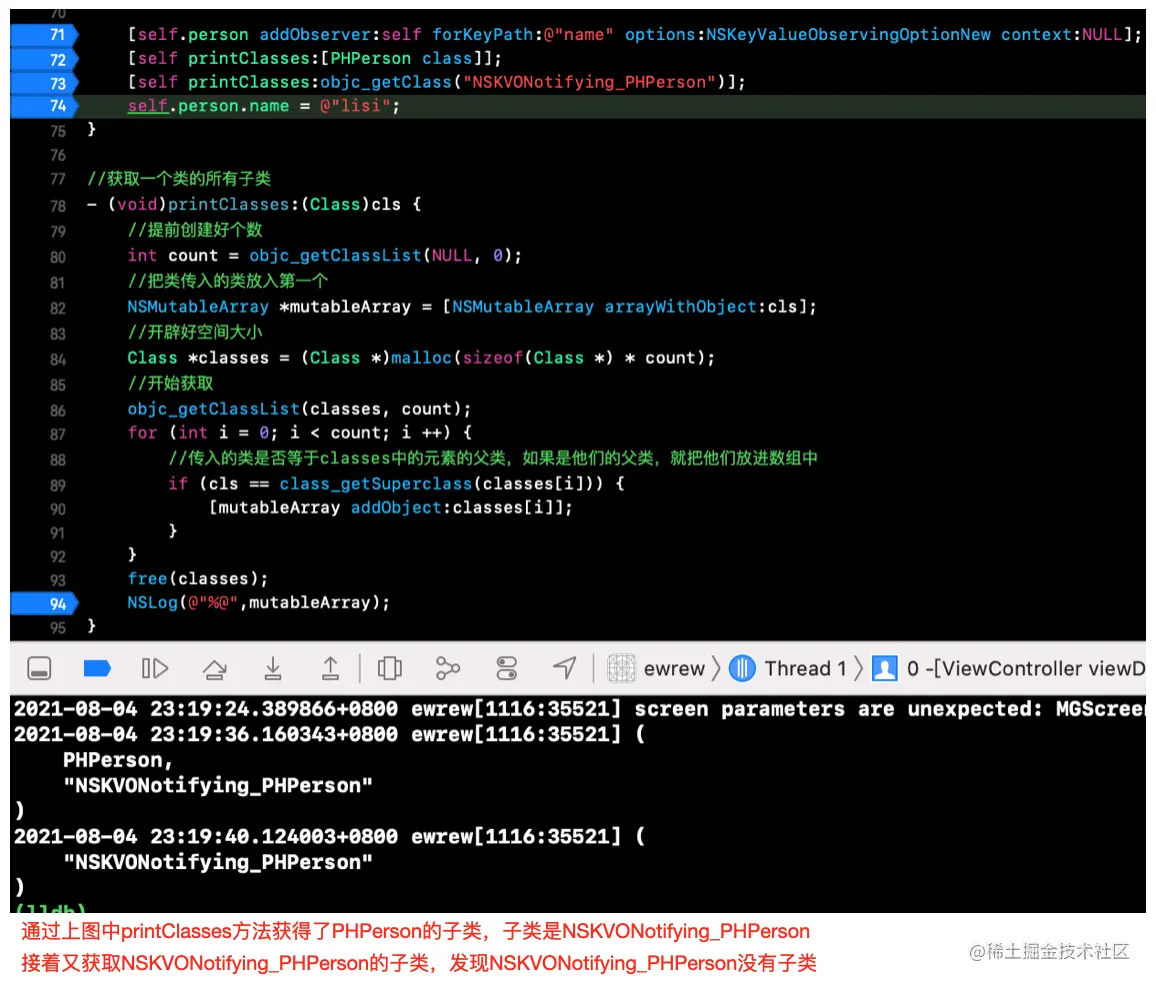Toggle the breakpoint on line 71
The image size is (1156, 988).
44,35
